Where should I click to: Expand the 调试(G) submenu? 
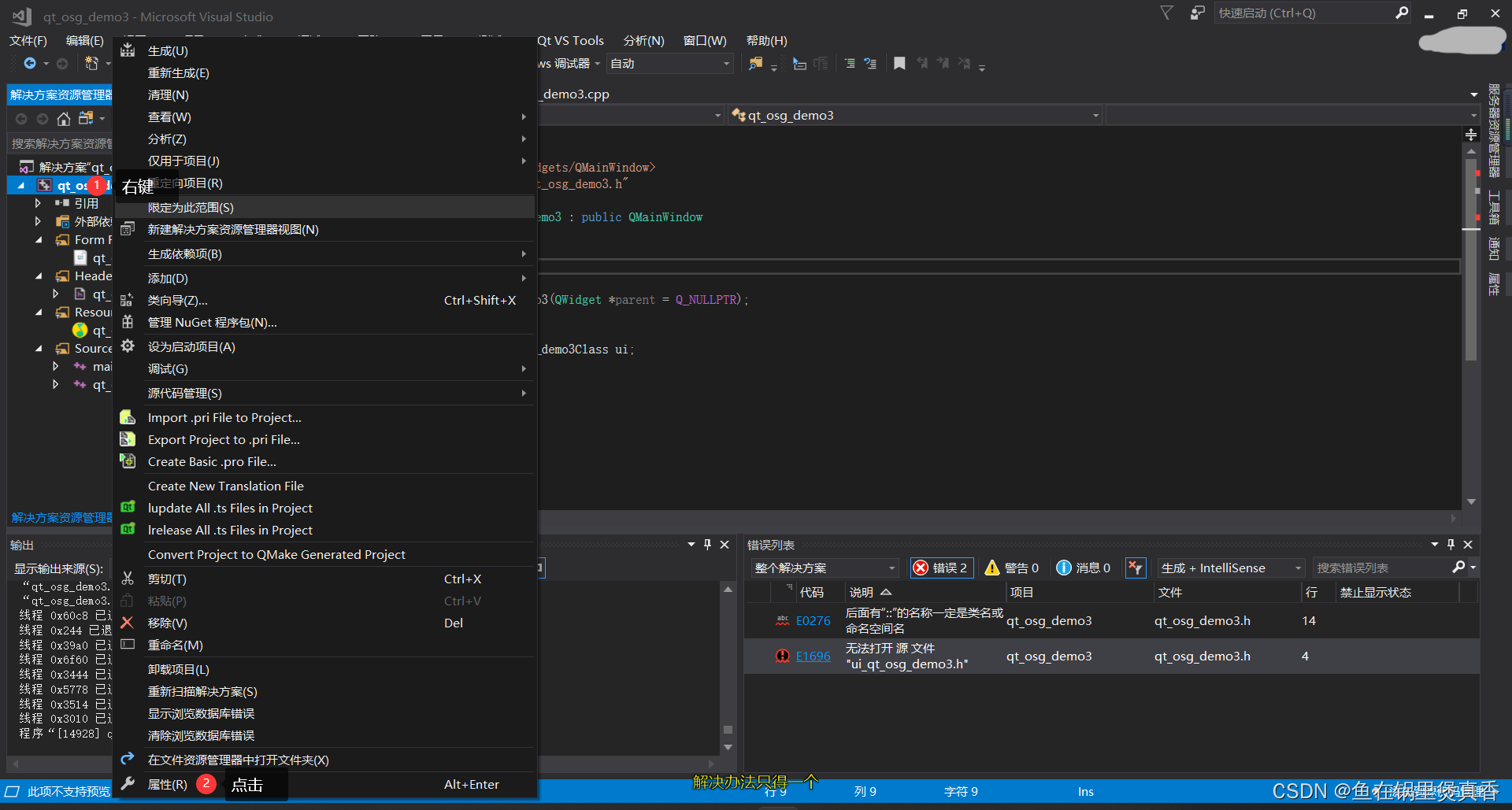tap(324, 369)
